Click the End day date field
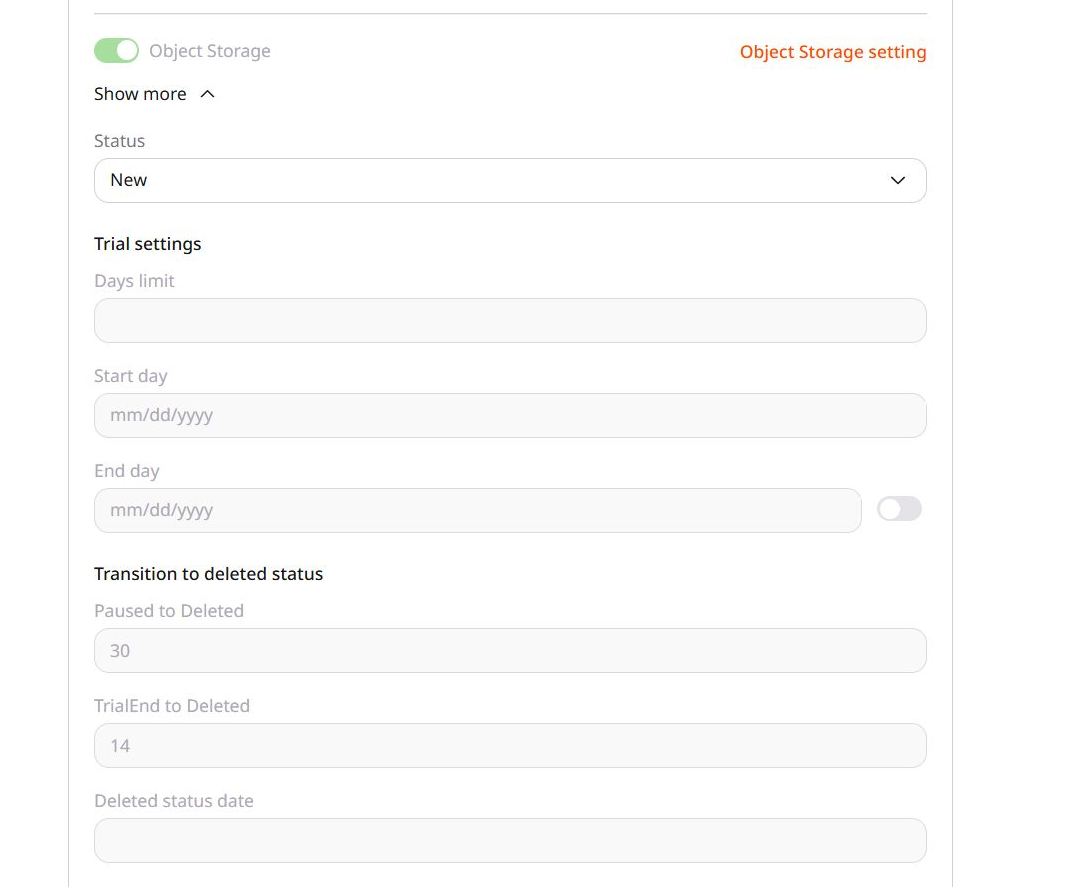The height and width of the screenshot is (887, 1075). pyautogui.click(x=477, y=511)
